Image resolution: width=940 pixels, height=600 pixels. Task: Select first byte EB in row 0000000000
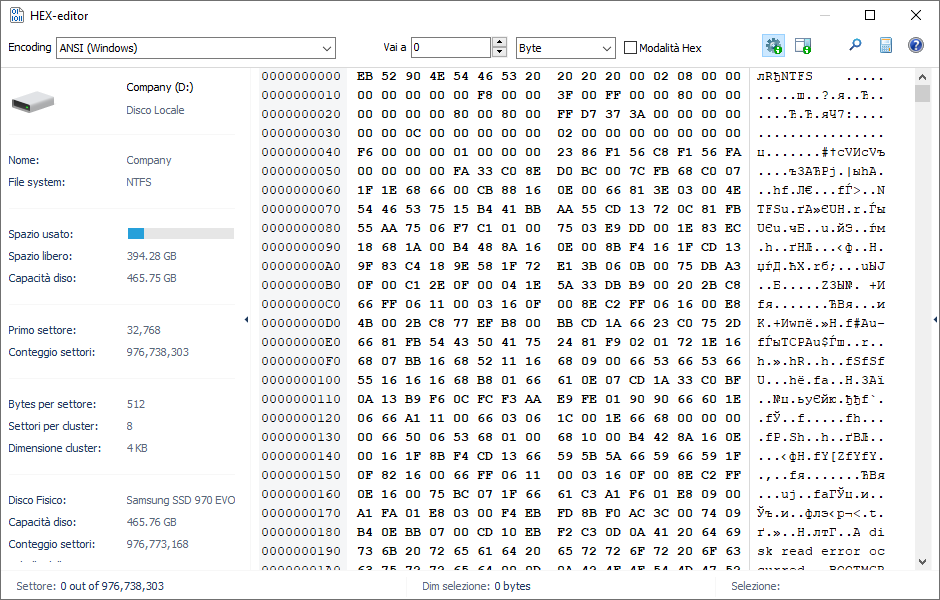(x=364, y=76)
